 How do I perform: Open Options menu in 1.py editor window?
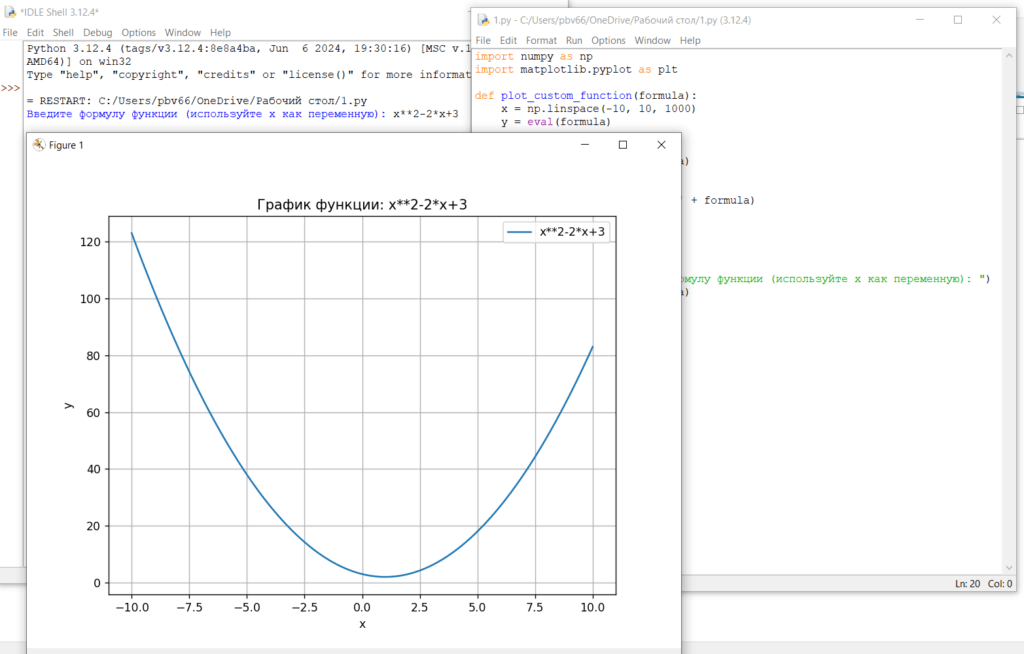pos(609,41)
